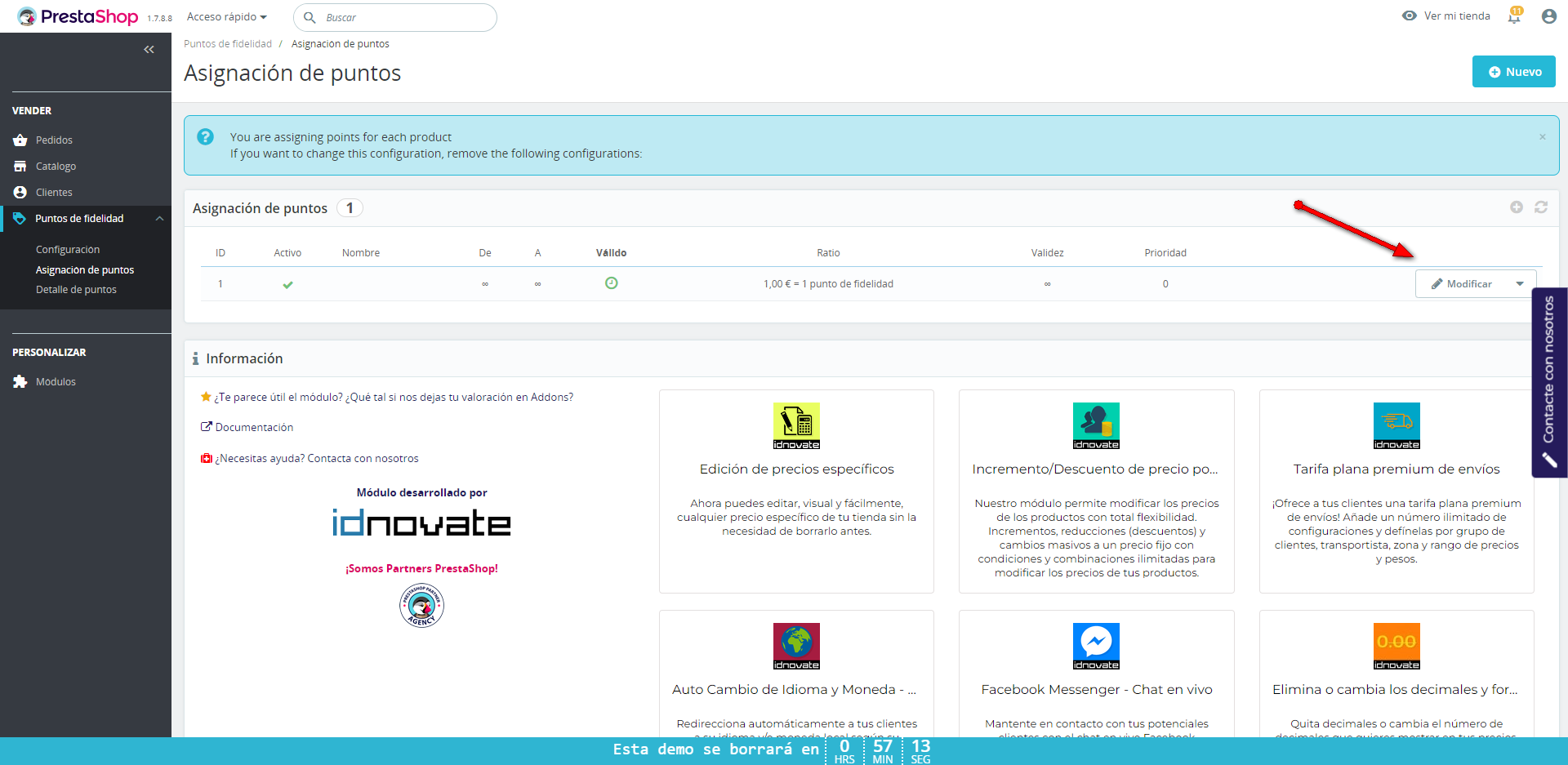Click the Prioridad column header
Image resolution: width=1568 pixels, height=765 pixels.
[x=1165, y=253]
